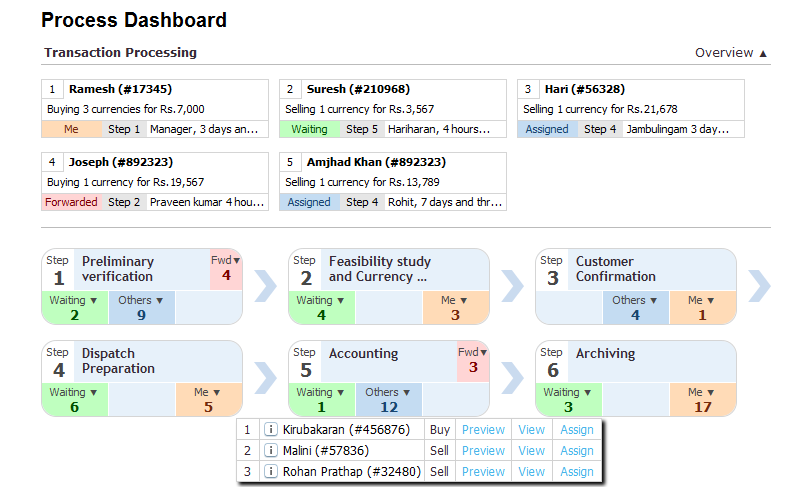
Task: Open Ramesh (#17345) transaction card
Action: [120, 89]
